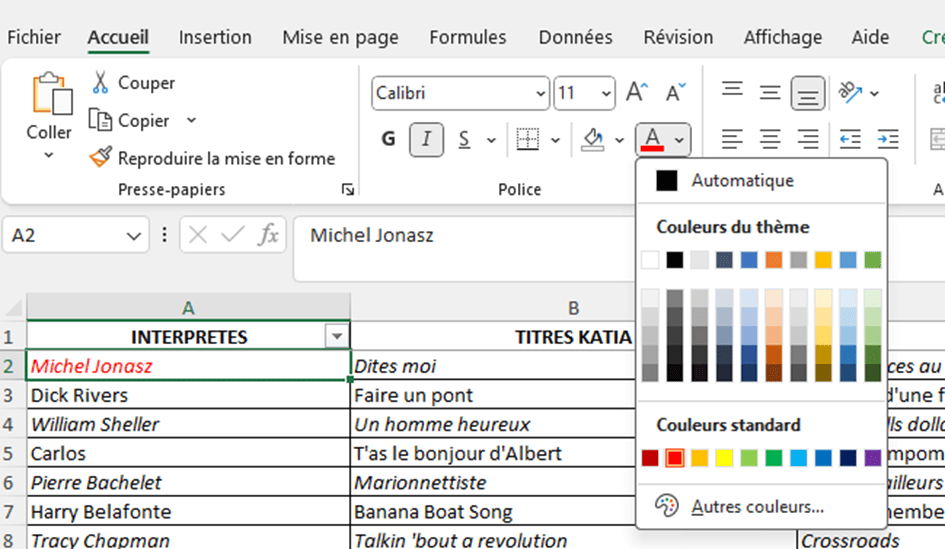Open the INTERPRETES column filter dropdown
Image resolution: width=945 pixels, height=549 pixels.
(x=337, y=337)
